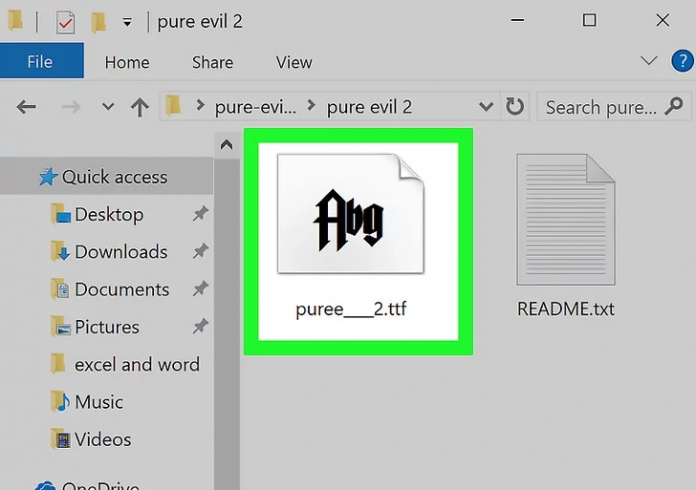696x490 pixels.
Task: Switch to the View tab
Action: pyautogui.click(x=293, y=62)
